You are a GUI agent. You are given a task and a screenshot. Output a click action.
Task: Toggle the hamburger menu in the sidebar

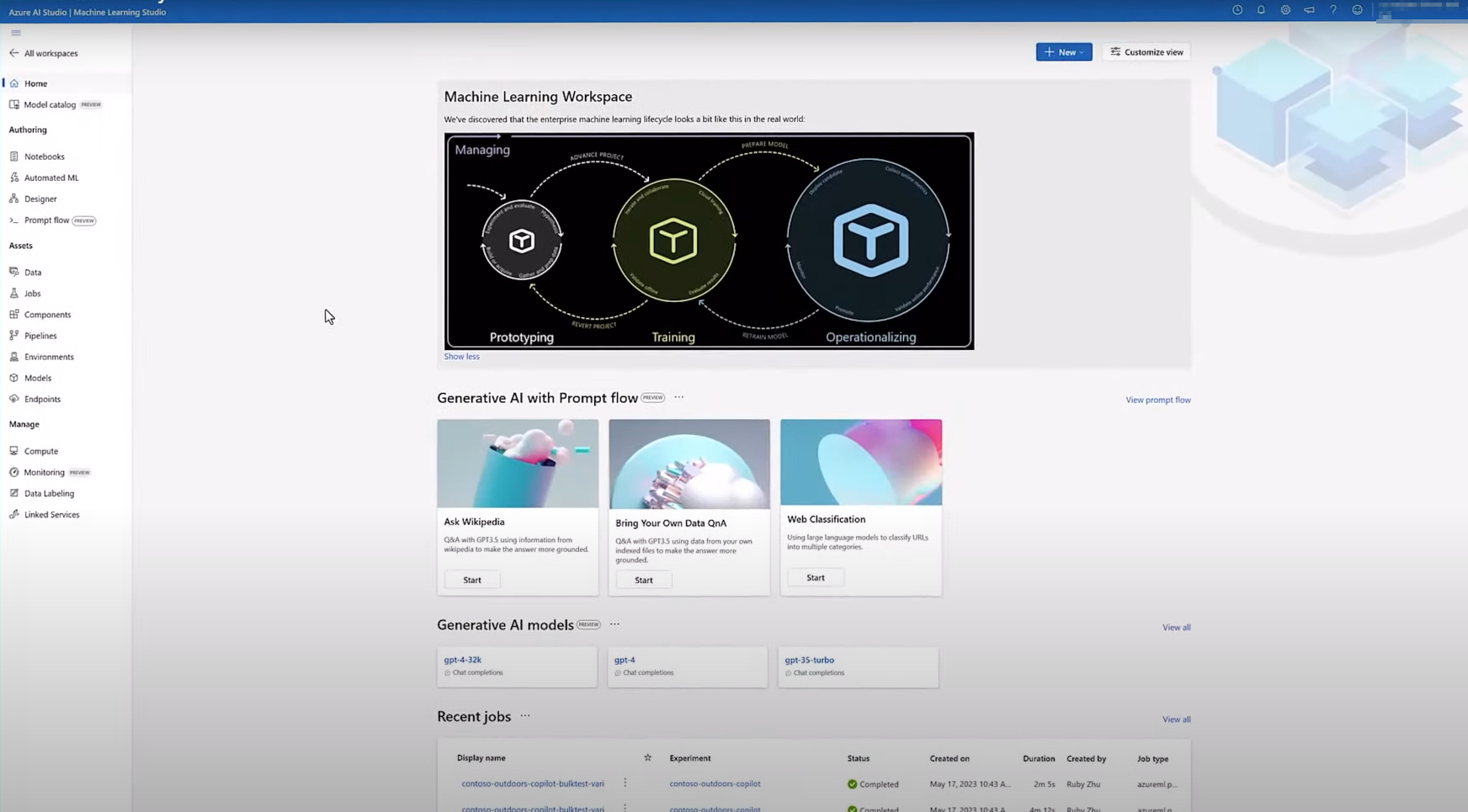point(15,32)
